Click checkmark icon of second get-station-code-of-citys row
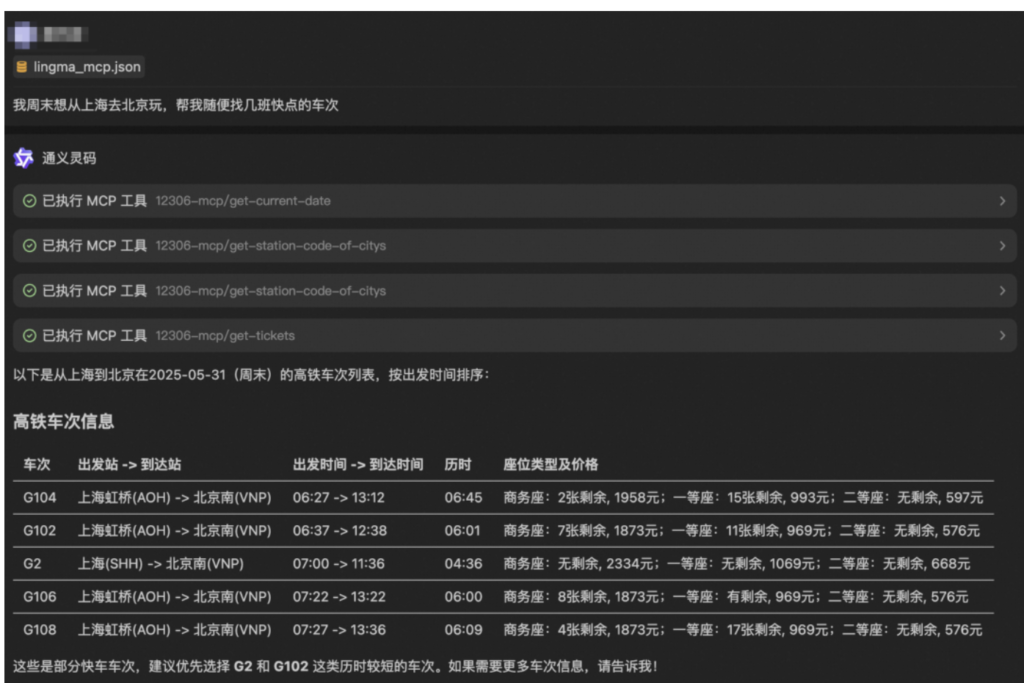The width and height of the screenshot is (1024, 683). (30, 291)
